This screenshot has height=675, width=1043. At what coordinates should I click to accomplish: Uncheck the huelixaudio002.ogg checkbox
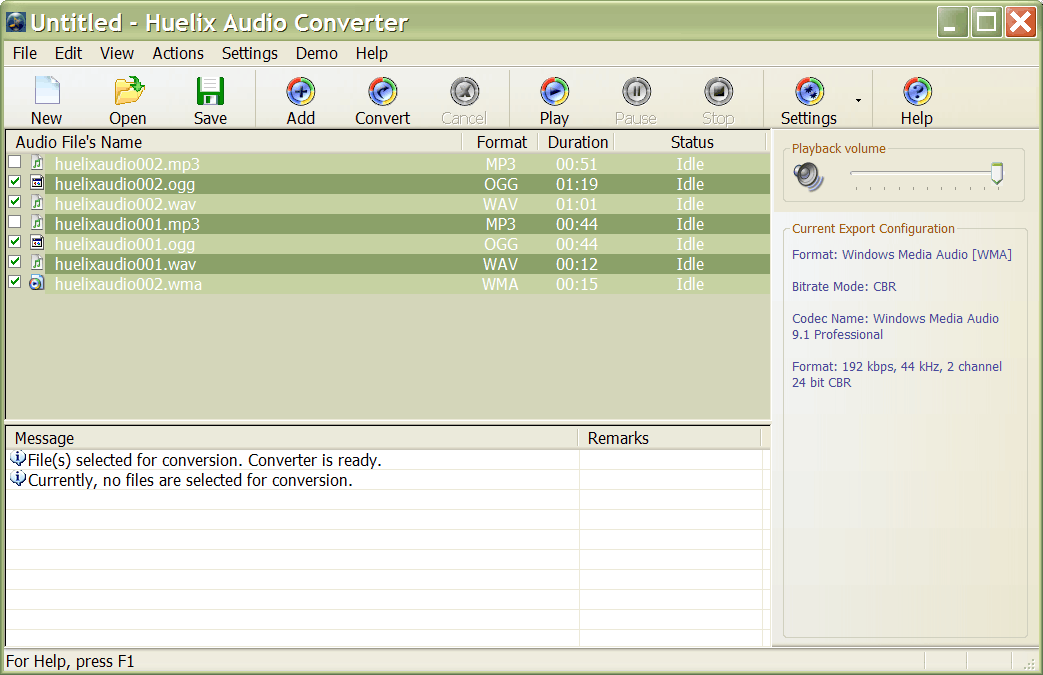[x=14, y=182]
